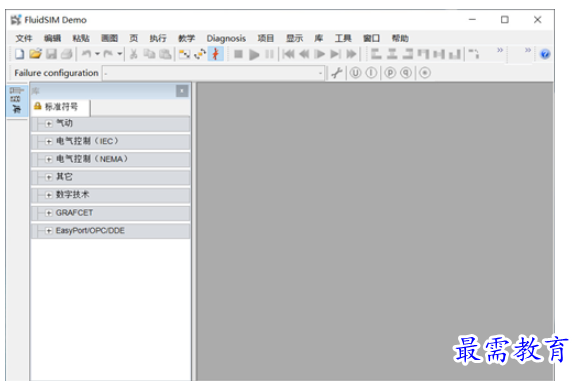This screenshot has width=577, height=381.
Task: Click the connection line tool icon
Action: tap(474, 54)
